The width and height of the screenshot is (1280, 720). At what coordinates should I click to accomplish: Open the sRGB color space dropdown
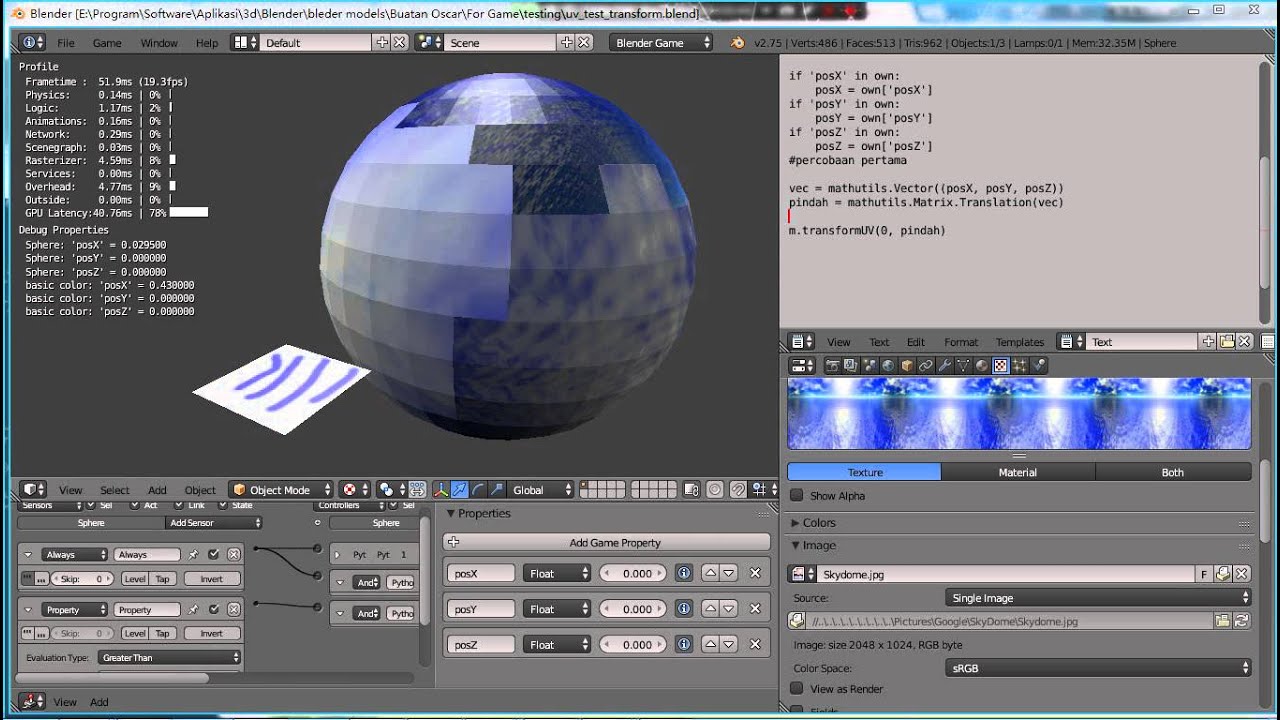1098,668
